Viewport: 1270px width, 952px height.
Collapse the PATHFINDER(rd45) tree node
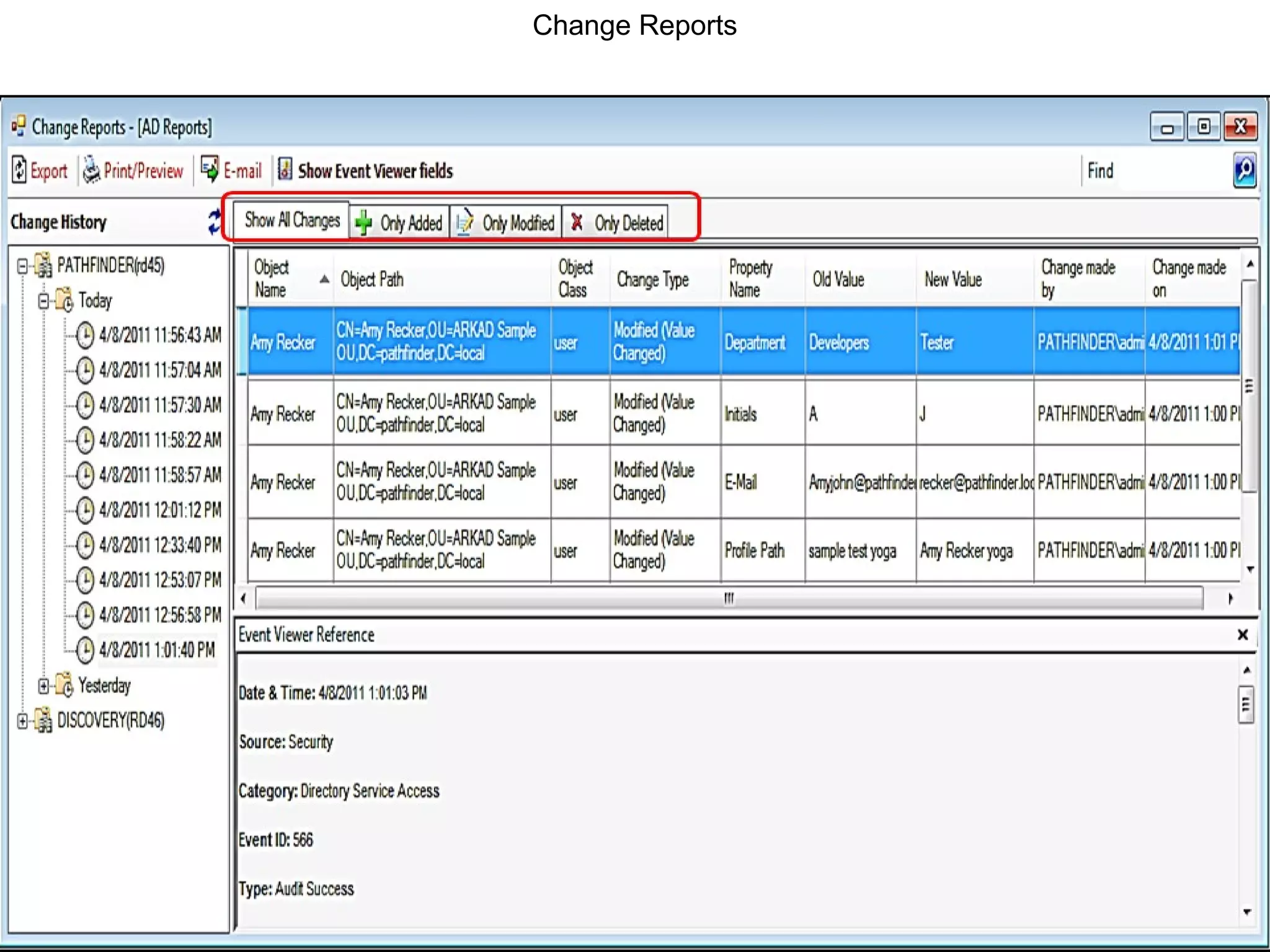22,267
